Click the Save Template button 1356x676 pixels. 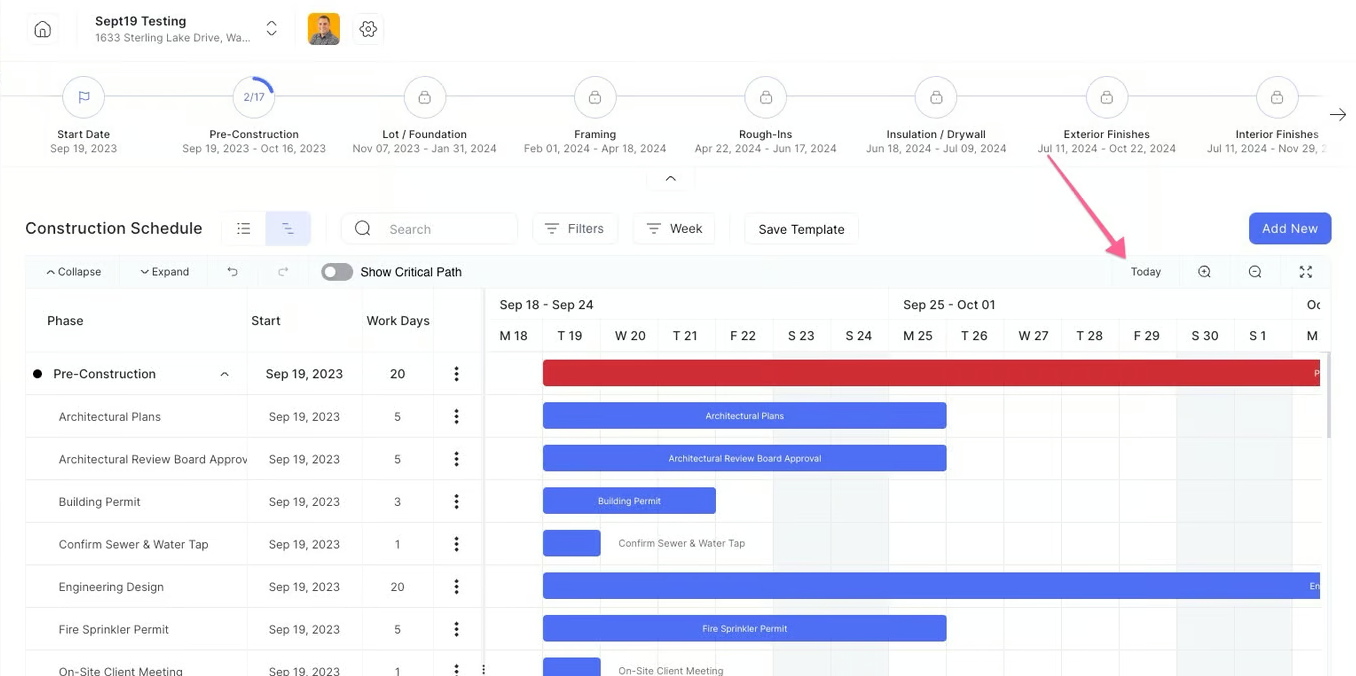tap(801, 229)
